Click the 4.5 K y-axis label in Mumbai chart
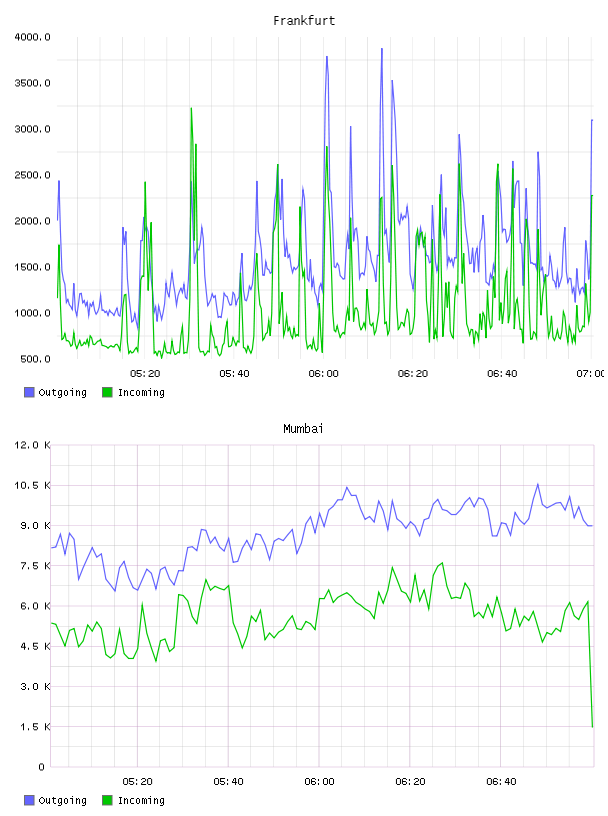 point(35,646)
